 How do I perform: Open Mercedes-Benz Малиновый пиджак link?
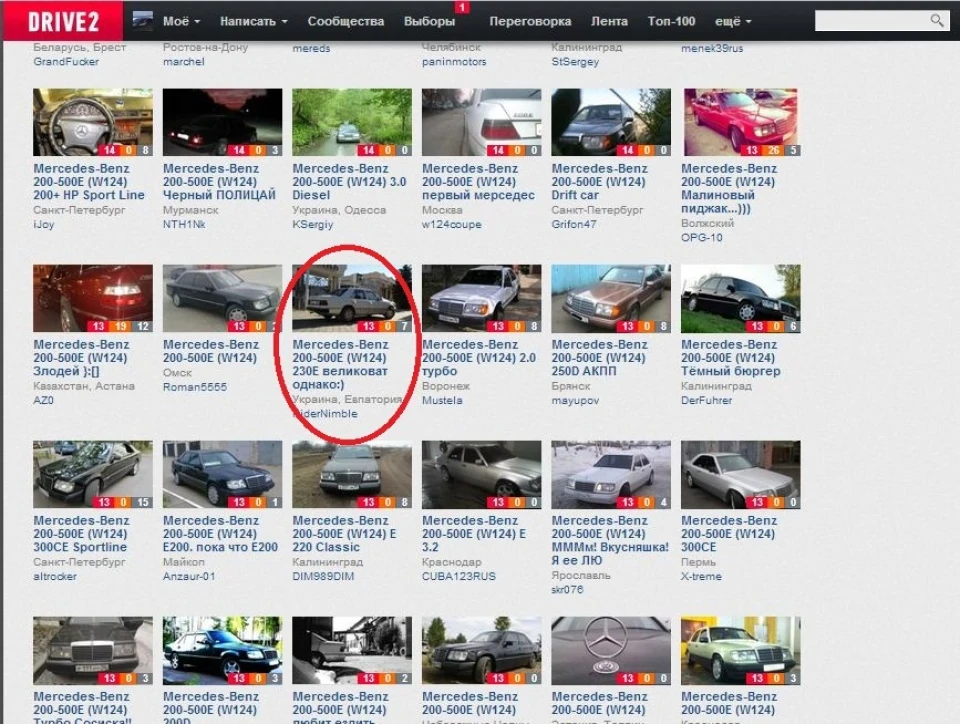click(729, 188)
